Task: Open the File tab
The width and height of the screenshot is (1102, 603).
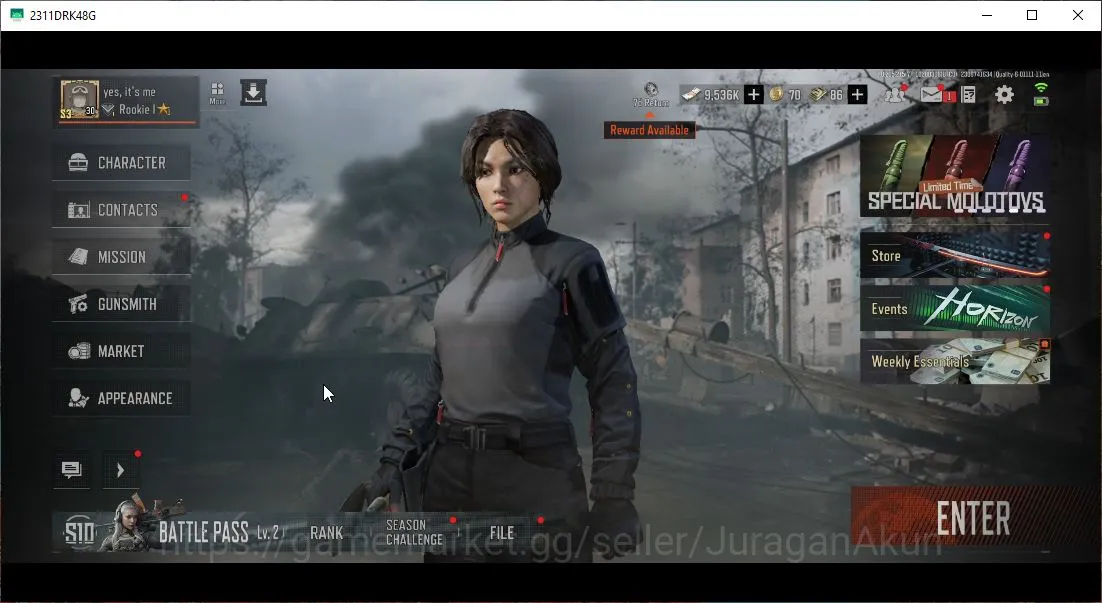Action: tap(502, 533)
